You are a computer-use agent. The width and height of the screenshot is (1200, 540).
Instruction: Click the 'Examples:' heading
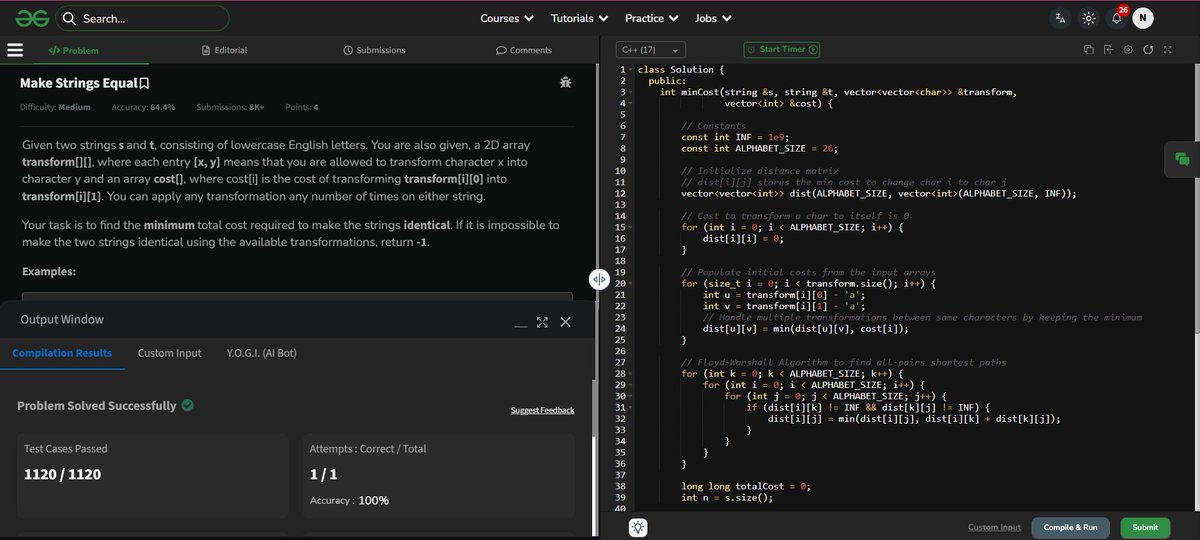(x=49, y=272)
